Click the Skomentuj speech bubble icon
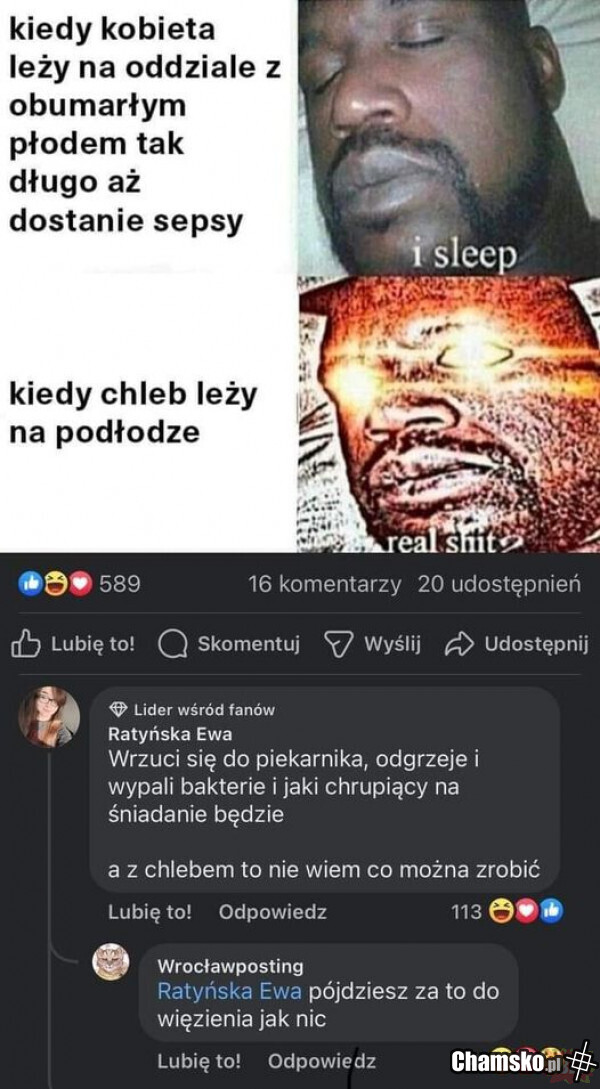This screenshot has height=1089, width=600. point(173,644)
